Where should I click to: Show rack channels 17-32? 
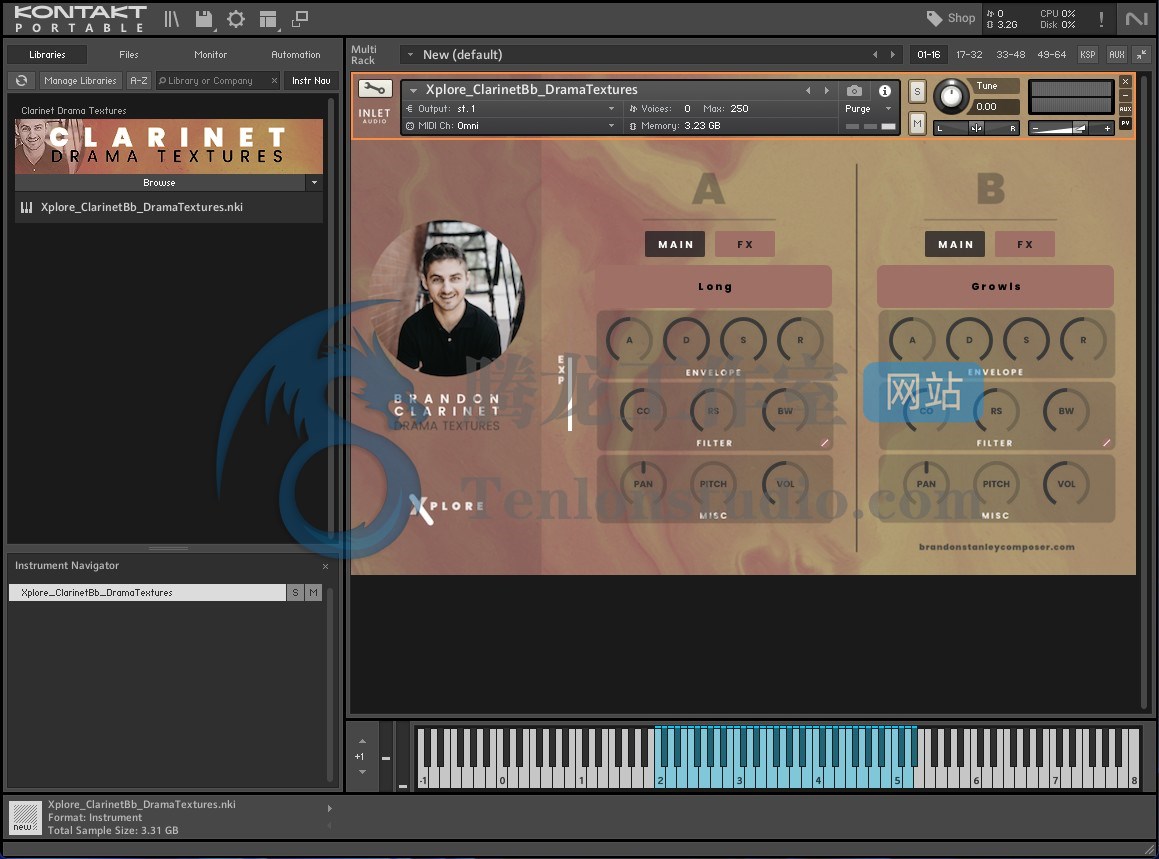click(969, 55)
